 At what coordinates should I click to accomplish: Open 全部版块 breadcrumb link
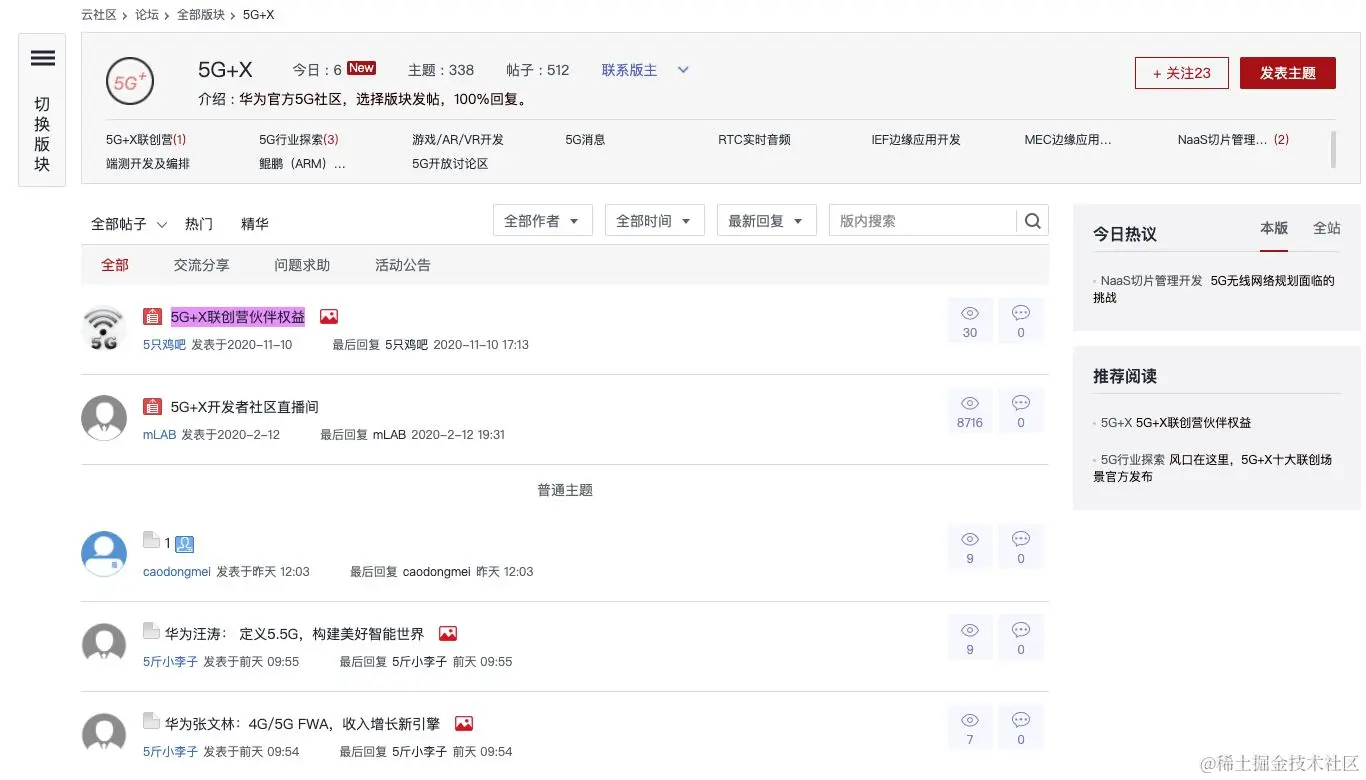click(201, 15)
